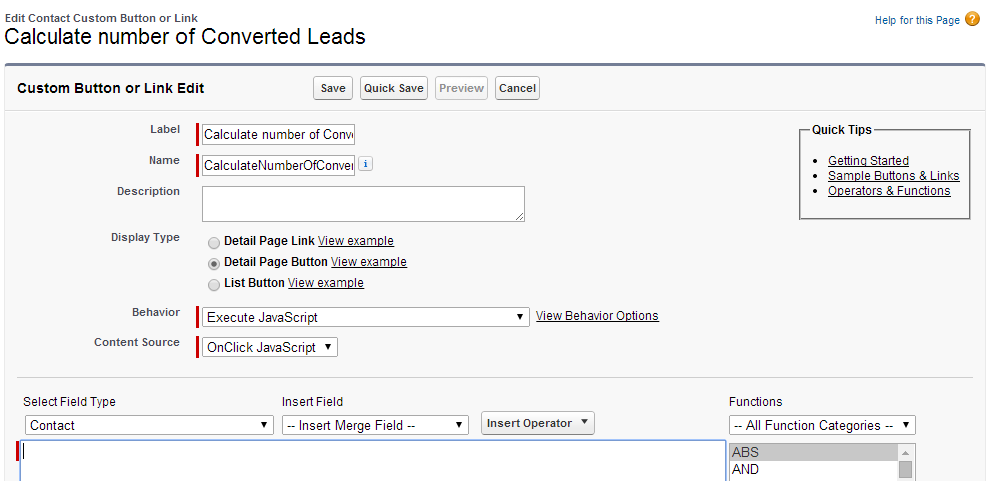
Task: Select the Detail Page Link radio button
Action: tap(214, 242)
